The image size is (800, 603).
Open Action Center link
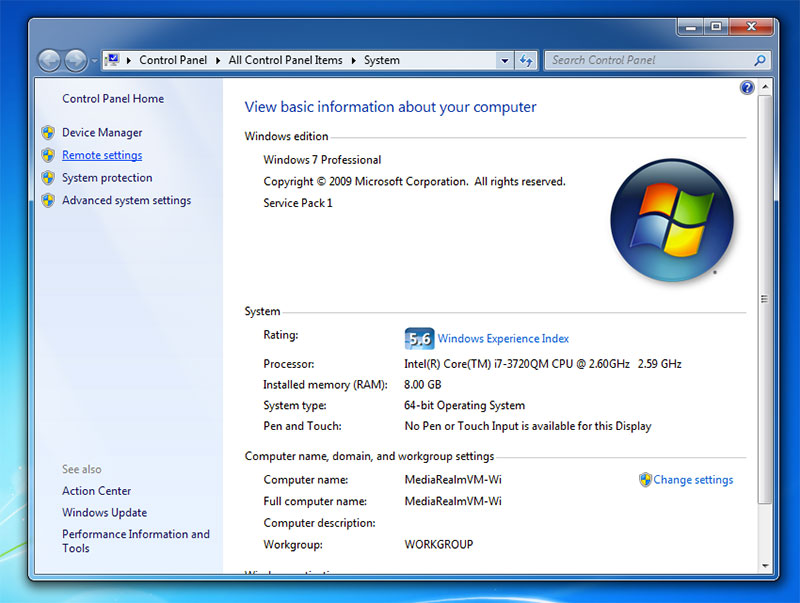(x=96, y=491)
